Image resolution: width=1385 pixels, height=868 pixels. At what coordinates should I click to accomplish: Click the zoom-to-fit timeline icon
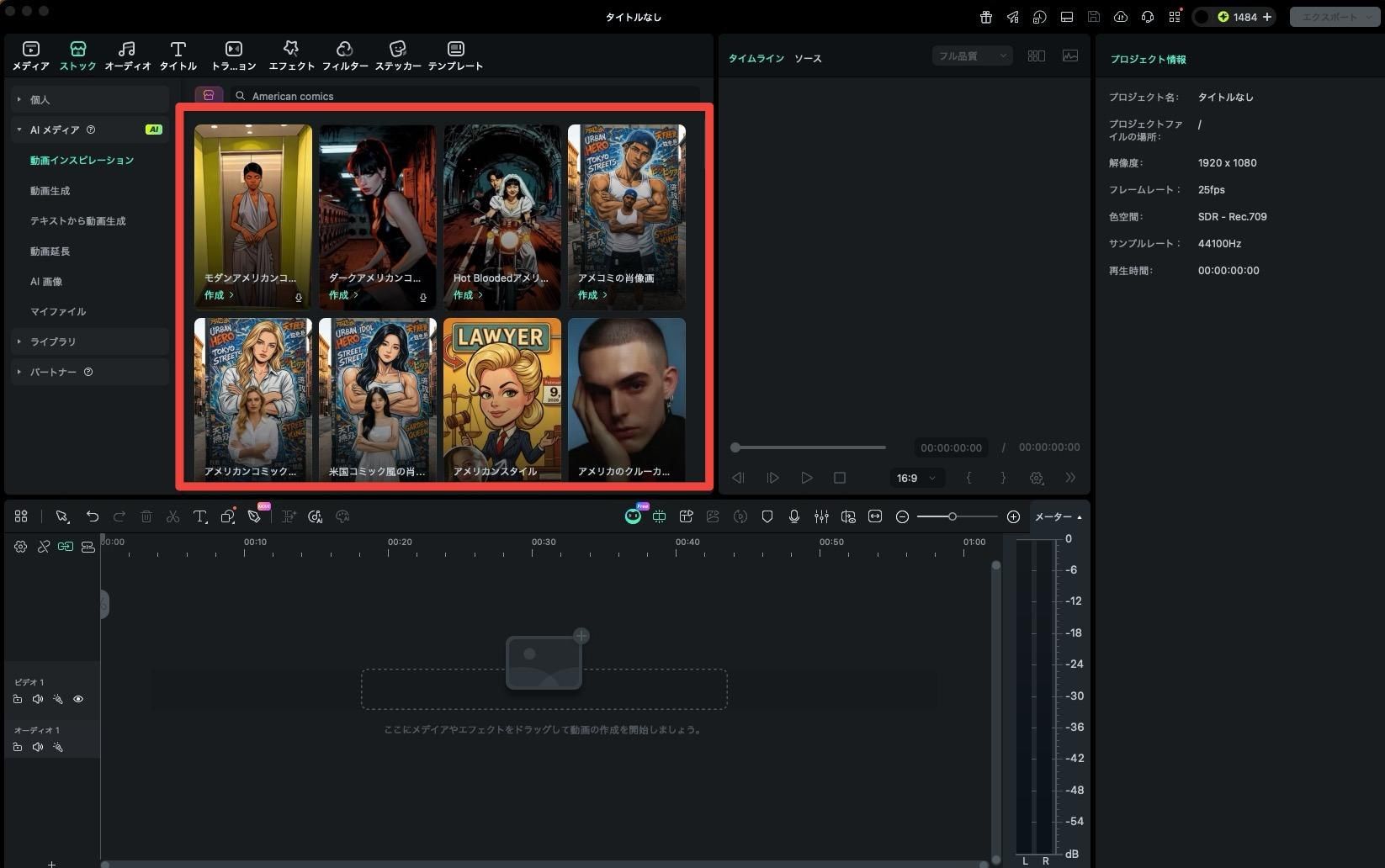(875, 516)
